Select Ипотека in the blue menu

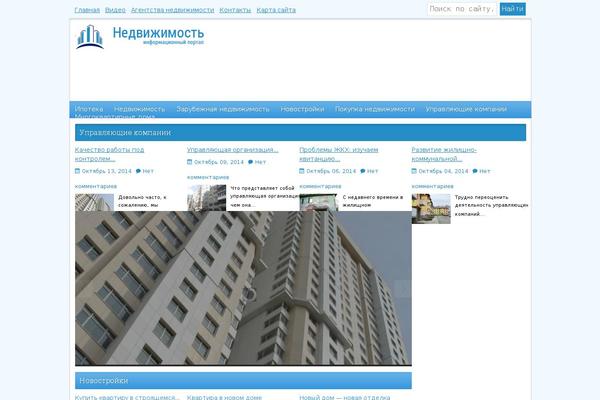coord(89,109)
